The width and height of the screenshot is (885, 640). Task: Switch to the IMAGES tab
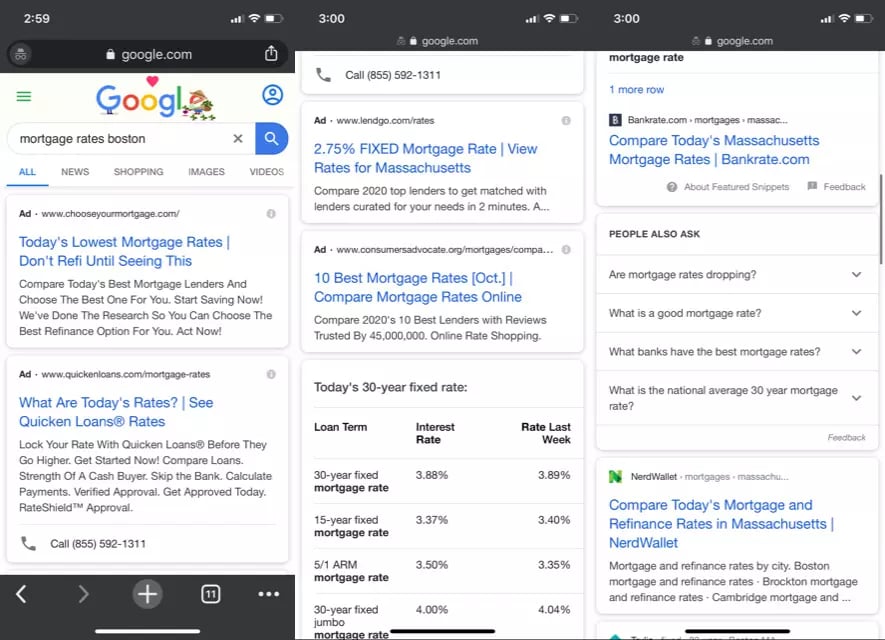pyautogui.click(x=207, y=172)
